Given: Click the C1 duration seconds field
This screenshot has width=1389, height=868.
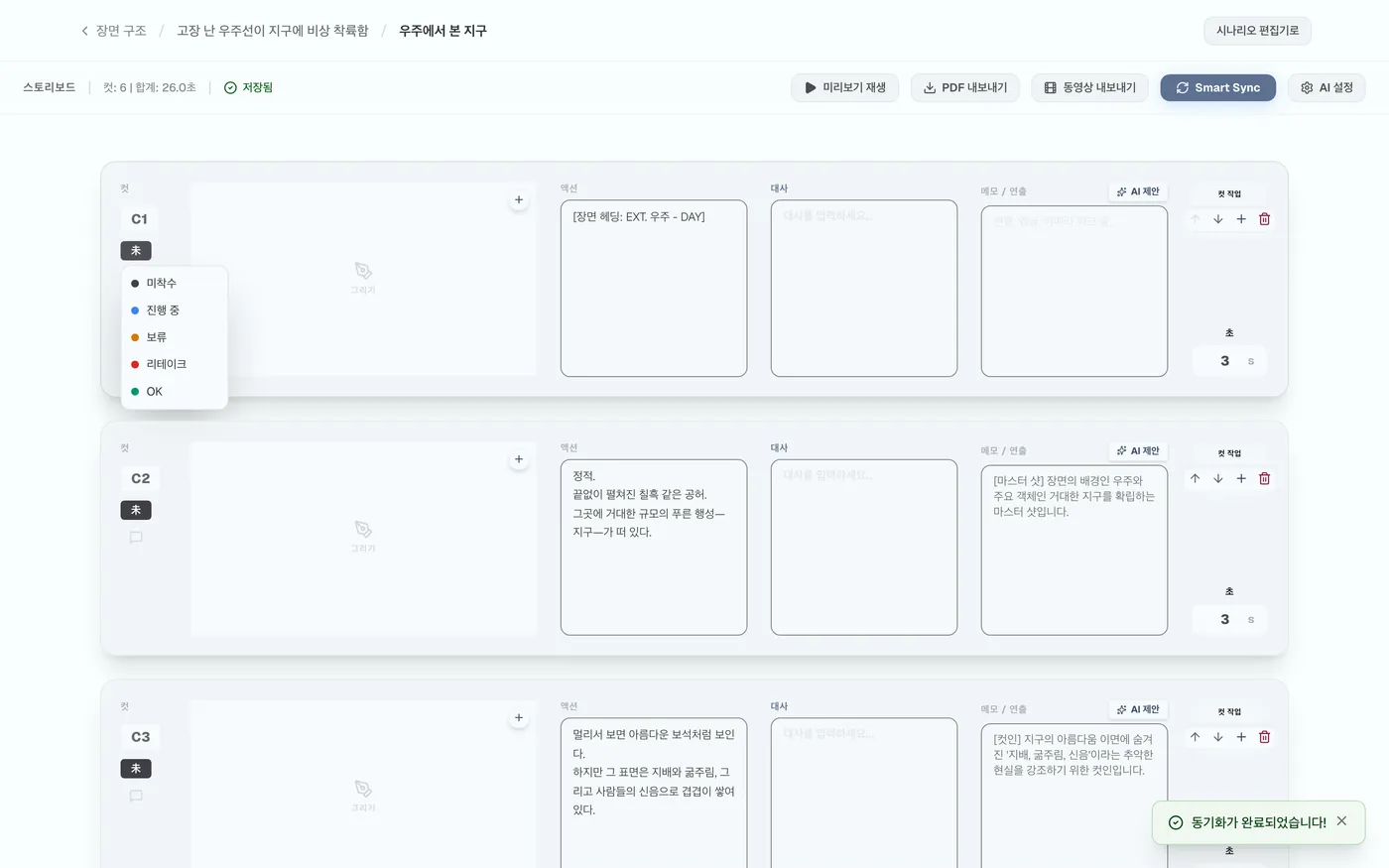Looking at the screenshot, I should point(1229,361).
